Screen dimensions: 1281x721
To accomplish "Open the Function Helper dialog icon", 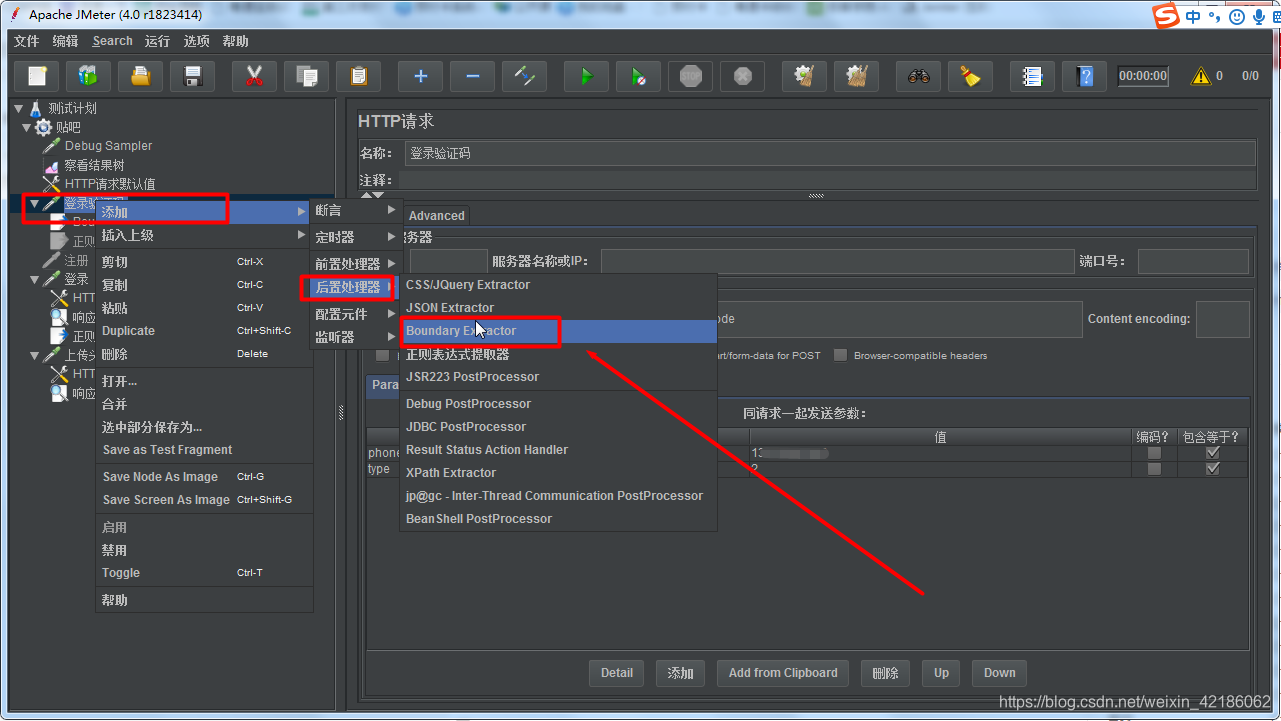I will pos(1032,76).
